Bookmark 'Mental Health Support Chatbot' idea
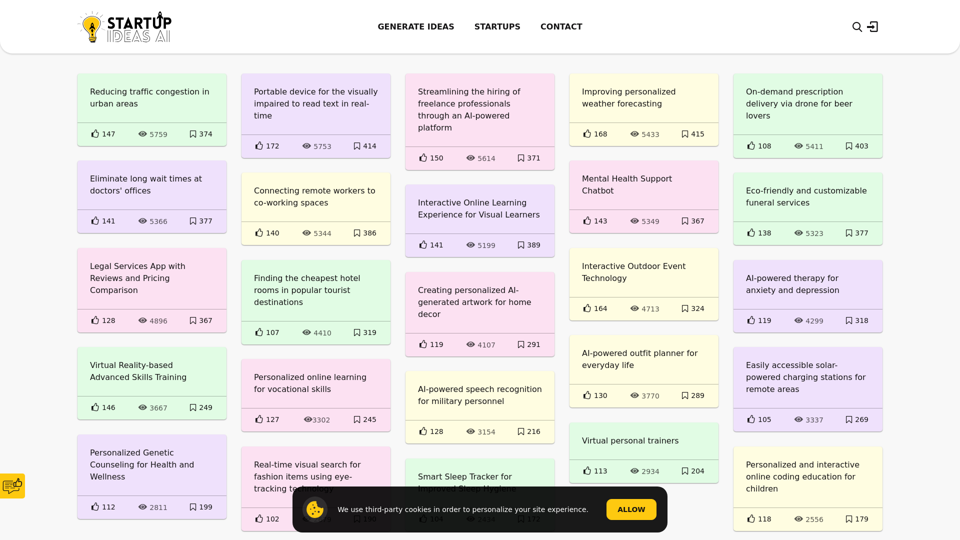The image size is (960, 540). pyautogui.click(x=685, y=221)
